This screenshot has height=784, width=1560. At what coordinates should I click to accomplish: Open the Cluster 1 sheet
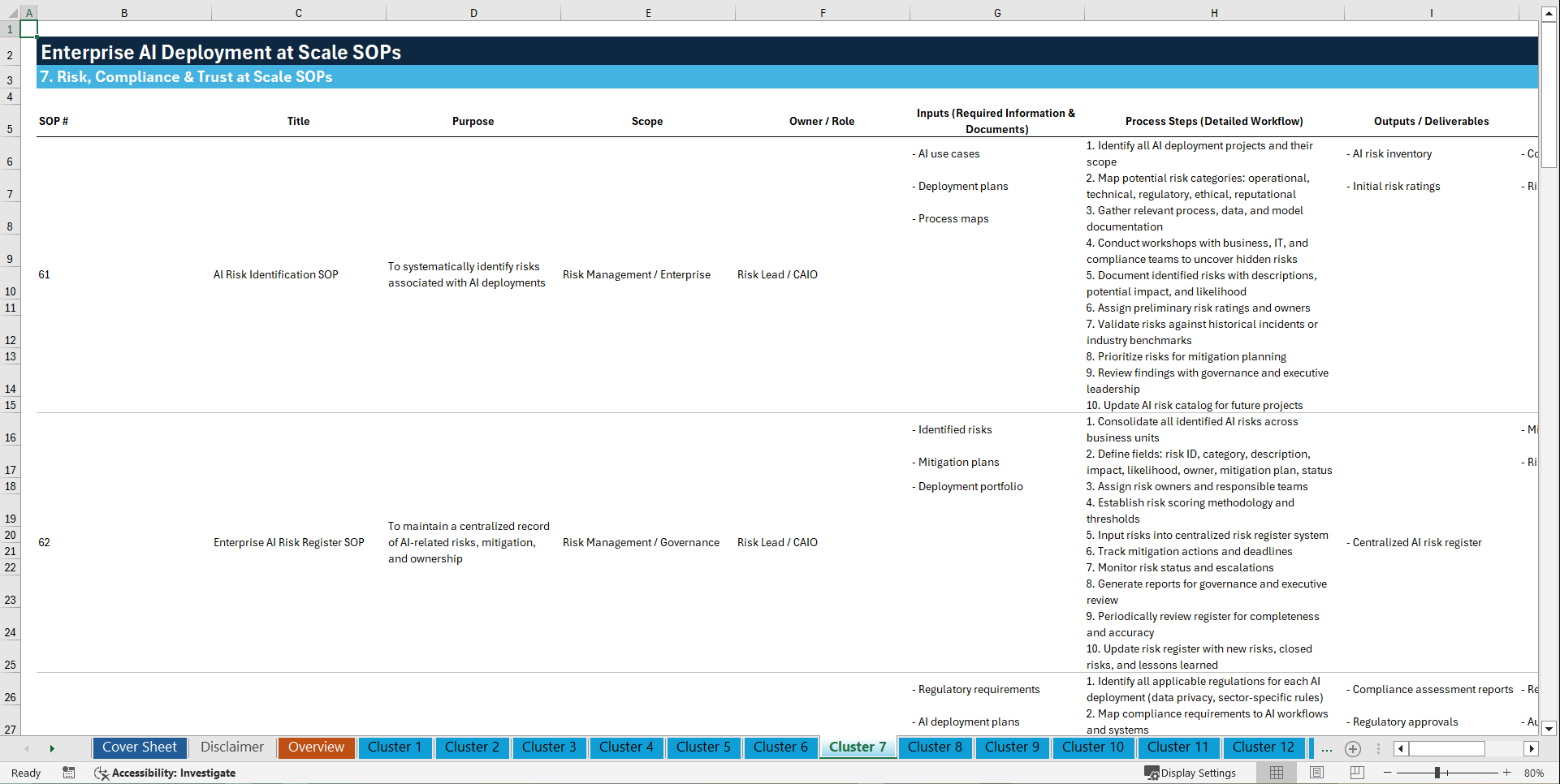[395, 747]
